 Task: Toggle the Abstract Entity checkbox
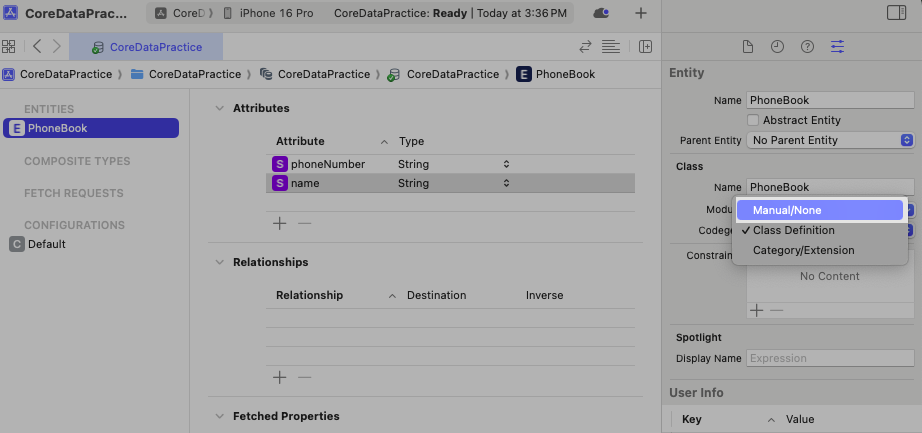752,120
